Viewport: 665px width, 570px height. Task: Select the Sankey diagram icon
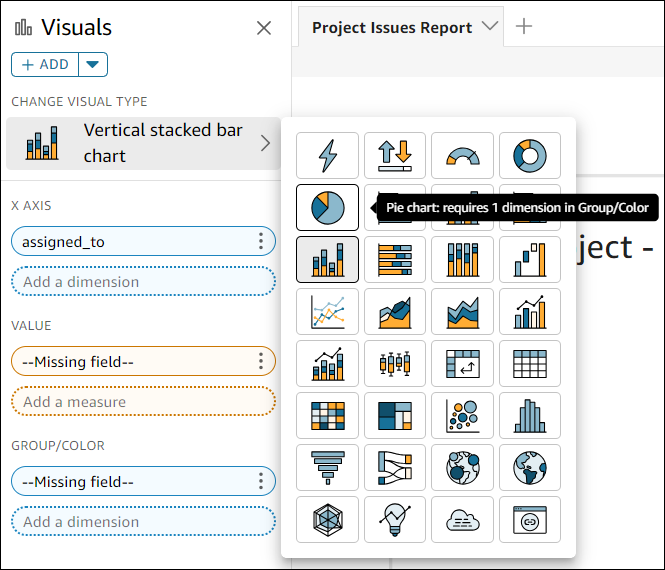[x=395, y=468]
